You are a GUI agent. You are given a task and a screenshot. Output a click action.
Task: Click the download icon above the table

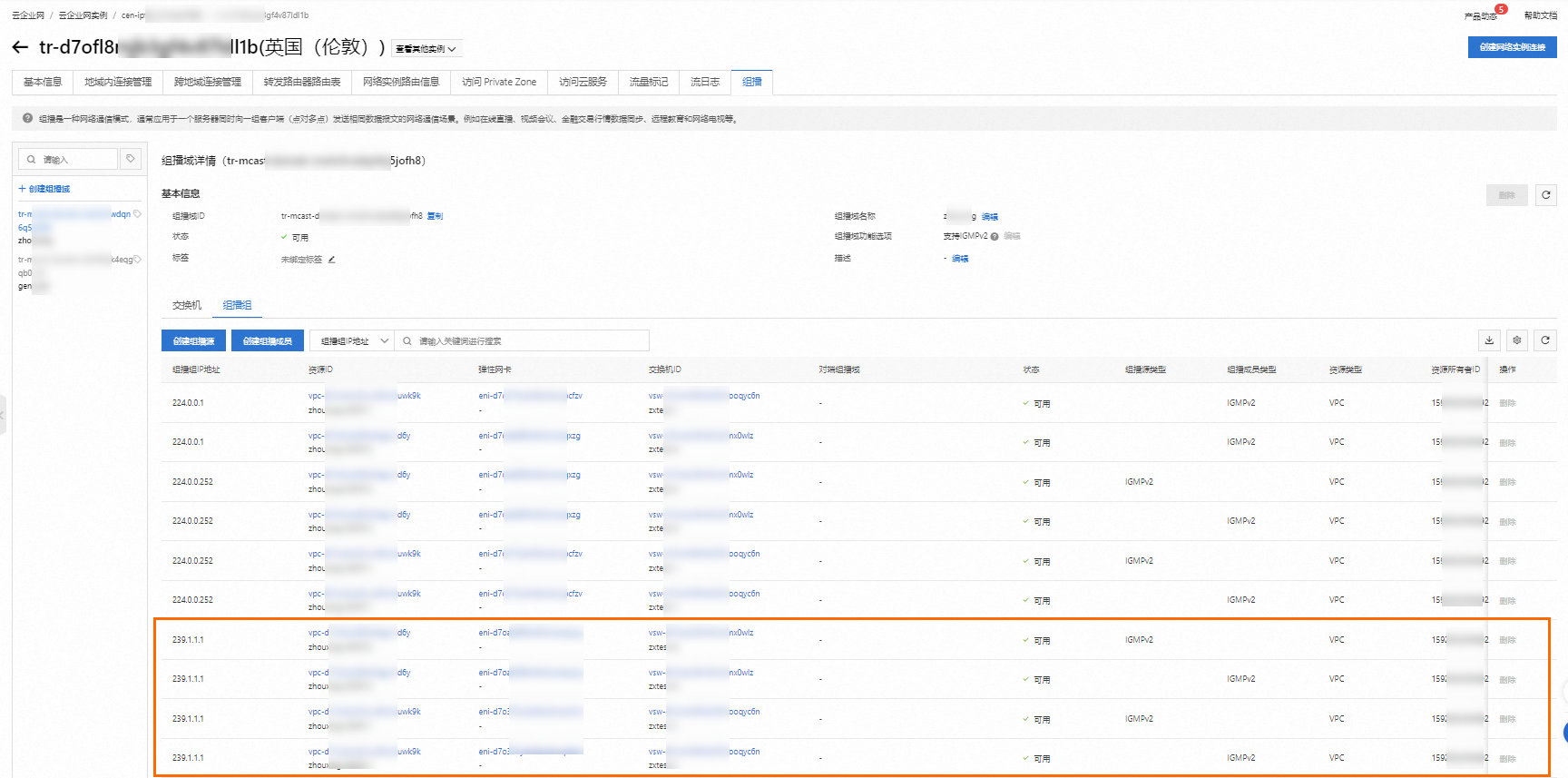[1489, 340]
